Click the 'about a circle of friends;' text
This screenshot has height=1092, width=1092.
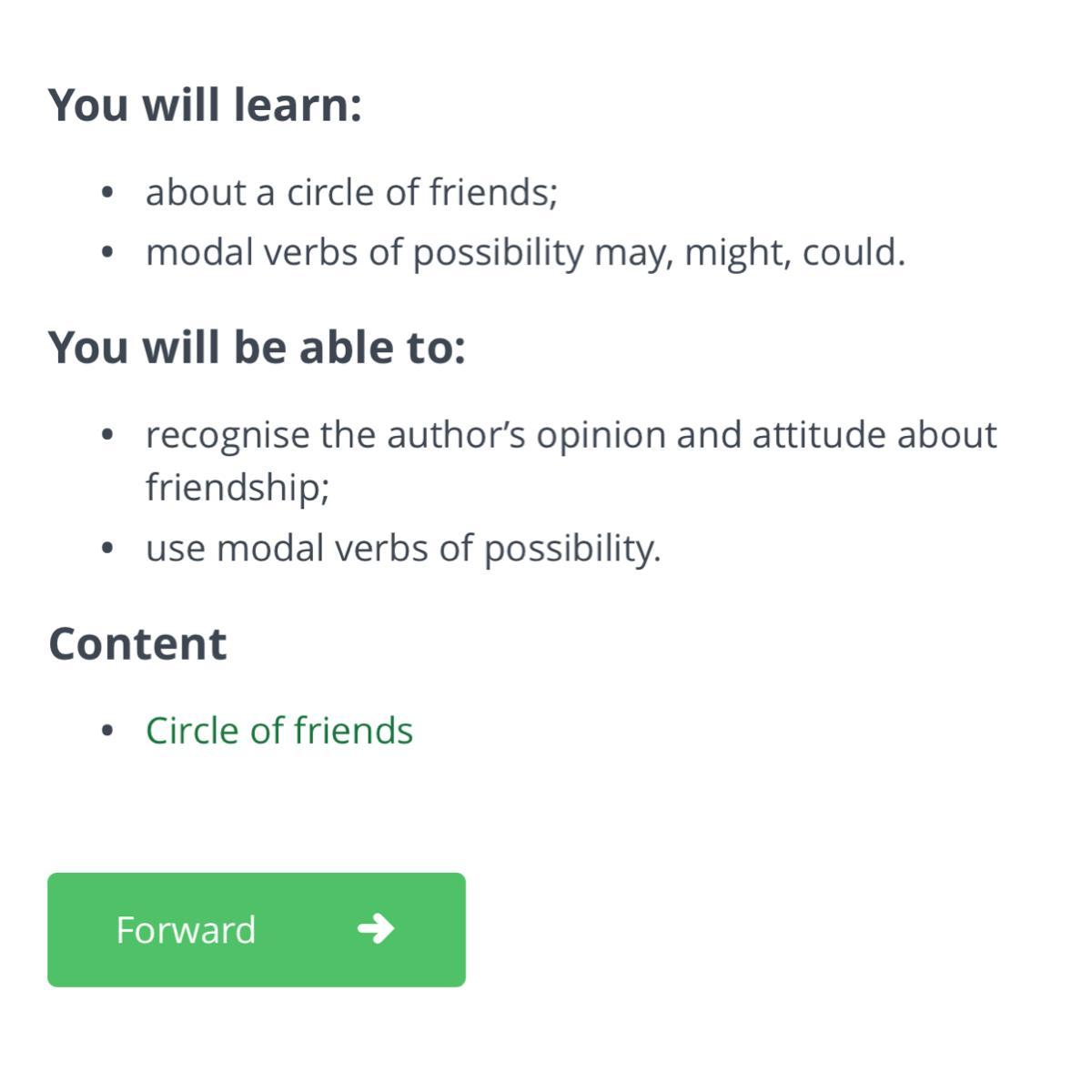point(351,192)
